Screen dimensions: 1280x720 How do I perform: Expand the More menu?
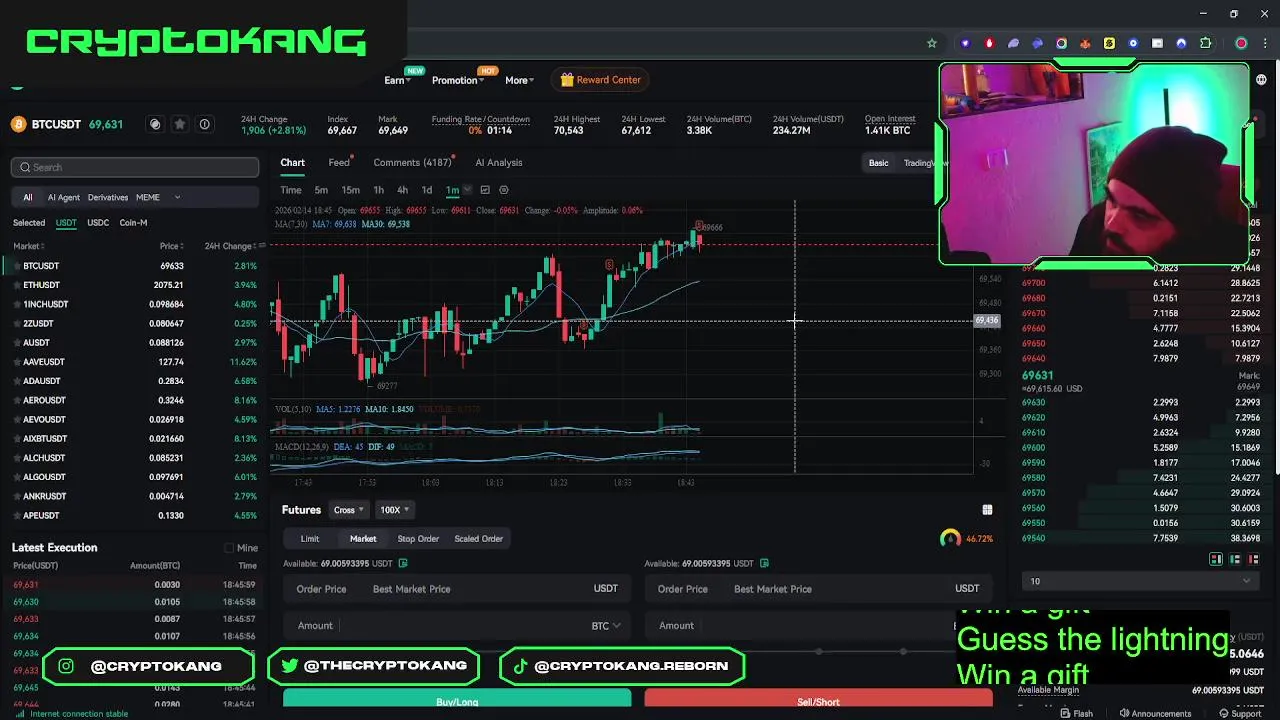click(519, 80)
